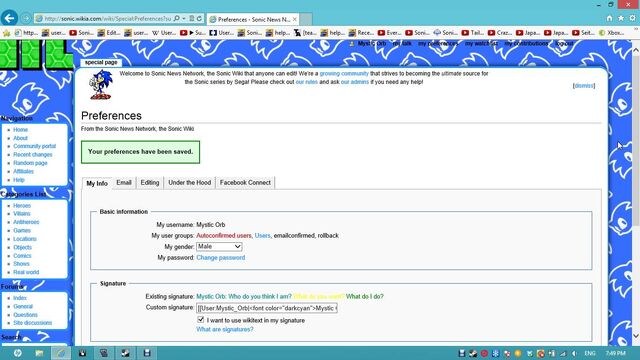Click the Users group link
Viewport: 640px width, 360px height.
pos(262,236)
